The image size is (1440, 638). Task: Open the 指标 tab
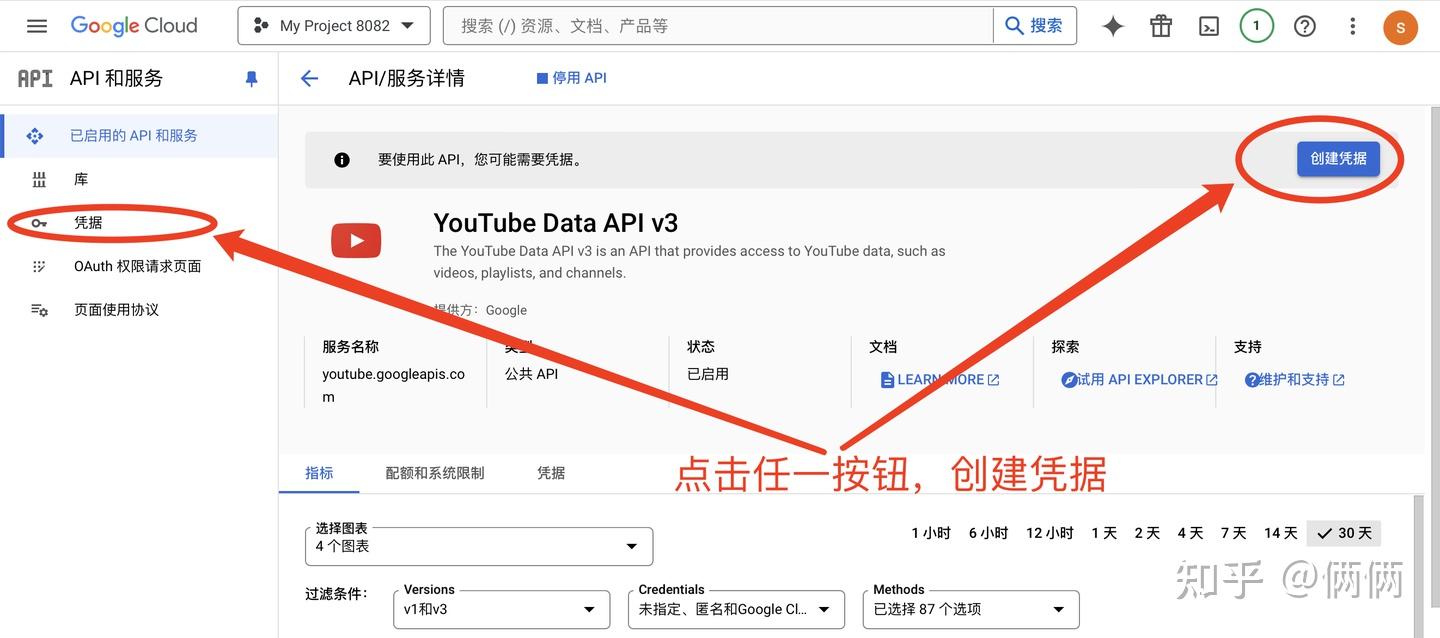[319, 473]
